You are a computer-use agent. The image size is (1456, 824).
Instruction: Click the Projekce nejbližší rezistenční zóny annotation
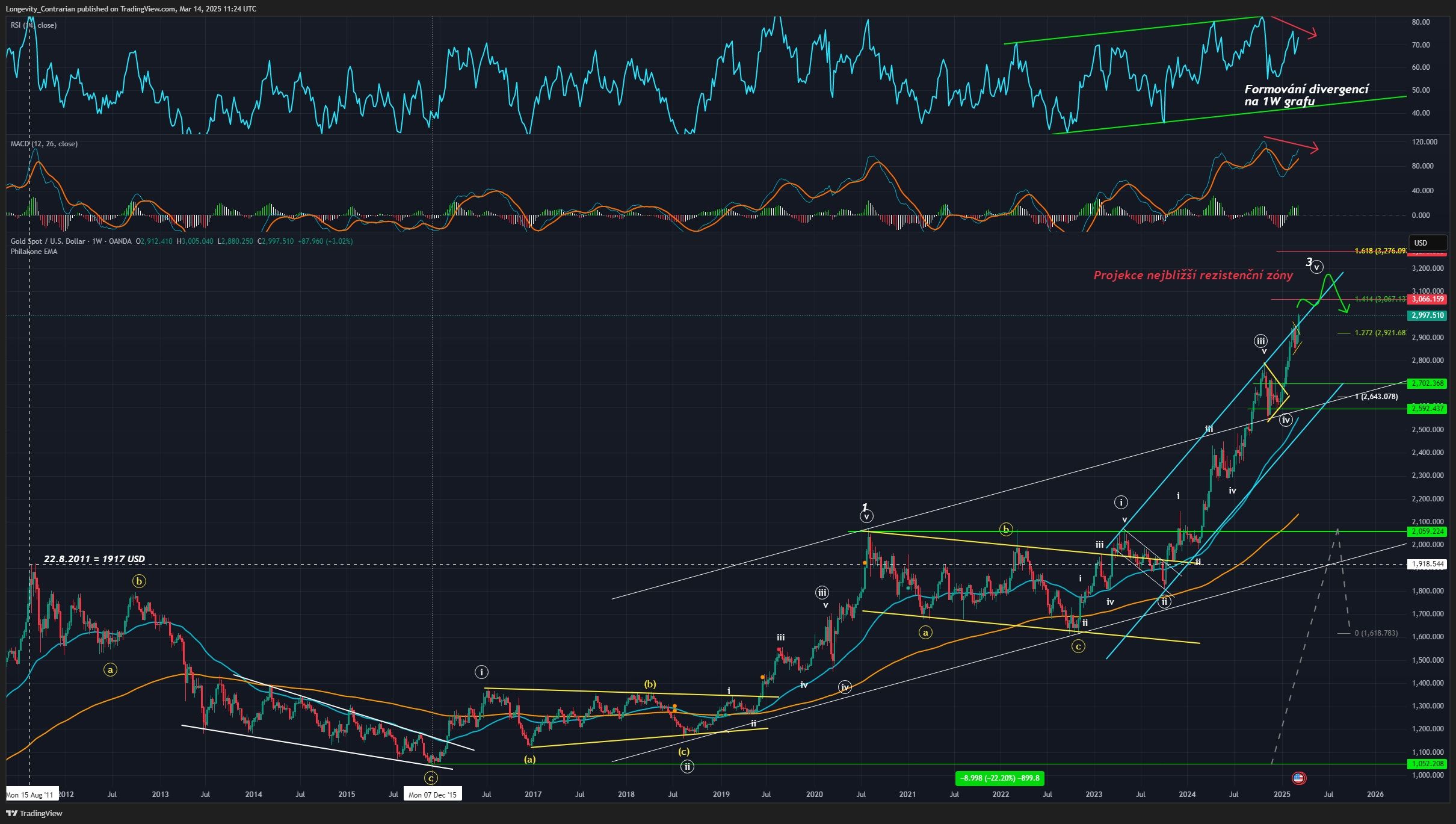[x=1193, y=276]
